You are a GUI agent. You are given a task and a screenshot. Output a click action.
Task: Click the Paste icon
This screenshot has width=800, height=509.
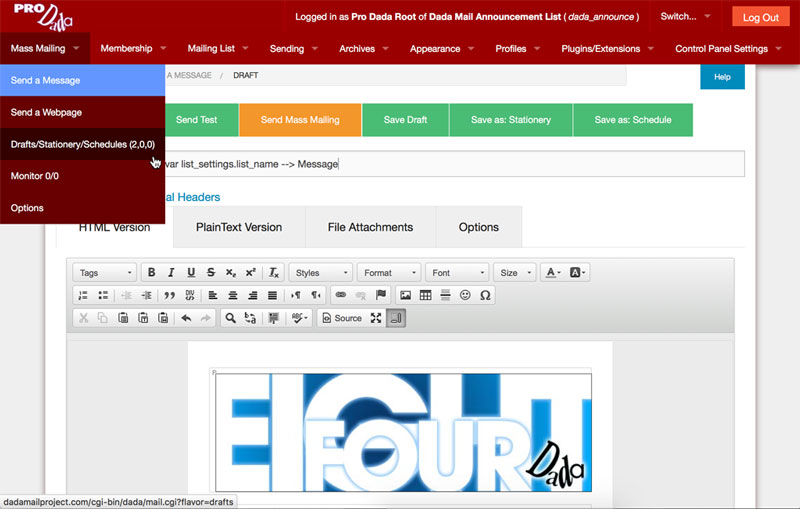click(123, 318)
